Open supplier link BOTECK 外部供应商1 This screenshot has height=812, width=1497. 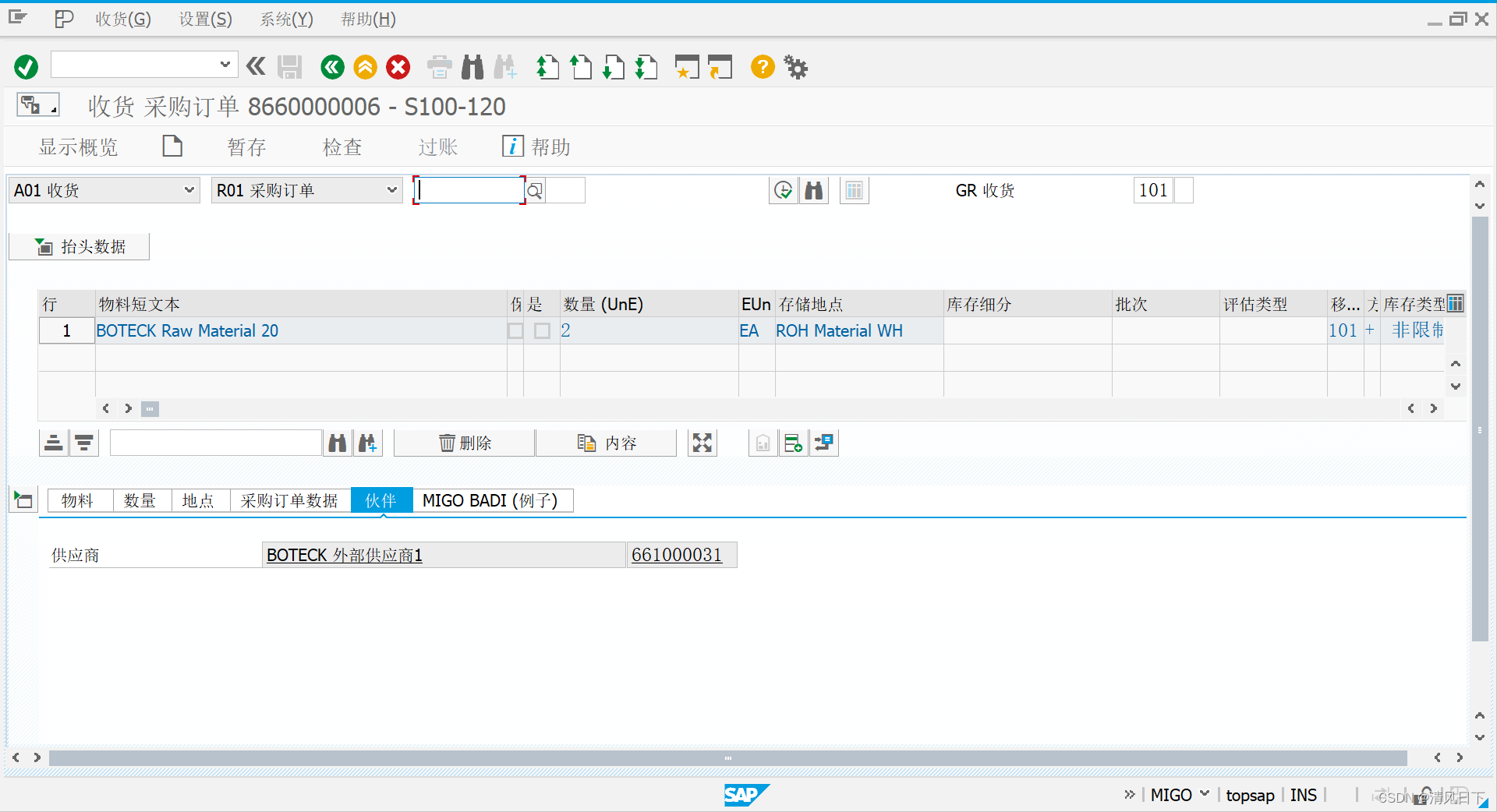(344, 555)
